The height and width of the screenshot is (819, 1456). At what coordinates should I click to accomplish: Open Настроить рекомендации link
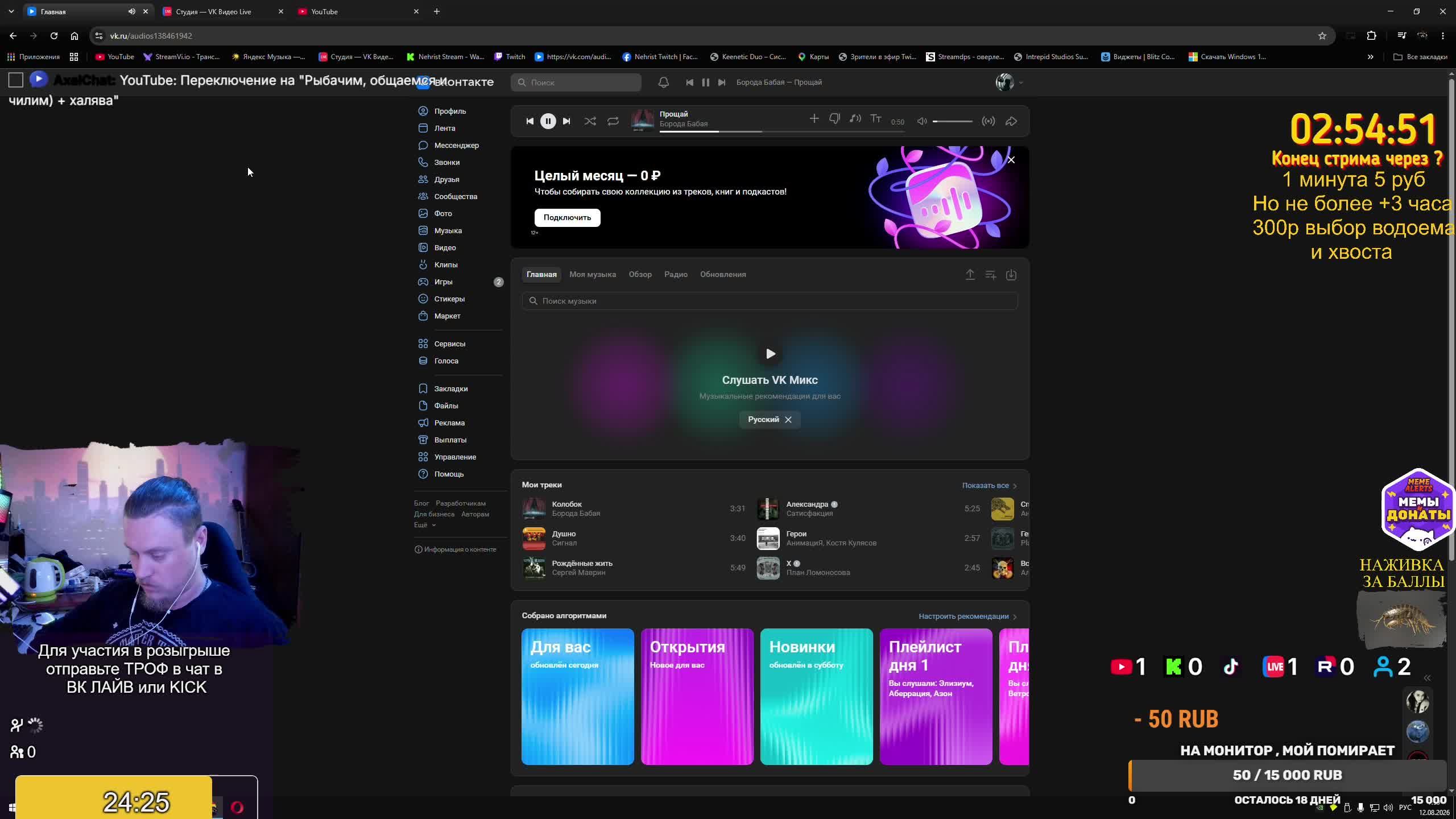(967, 616)
